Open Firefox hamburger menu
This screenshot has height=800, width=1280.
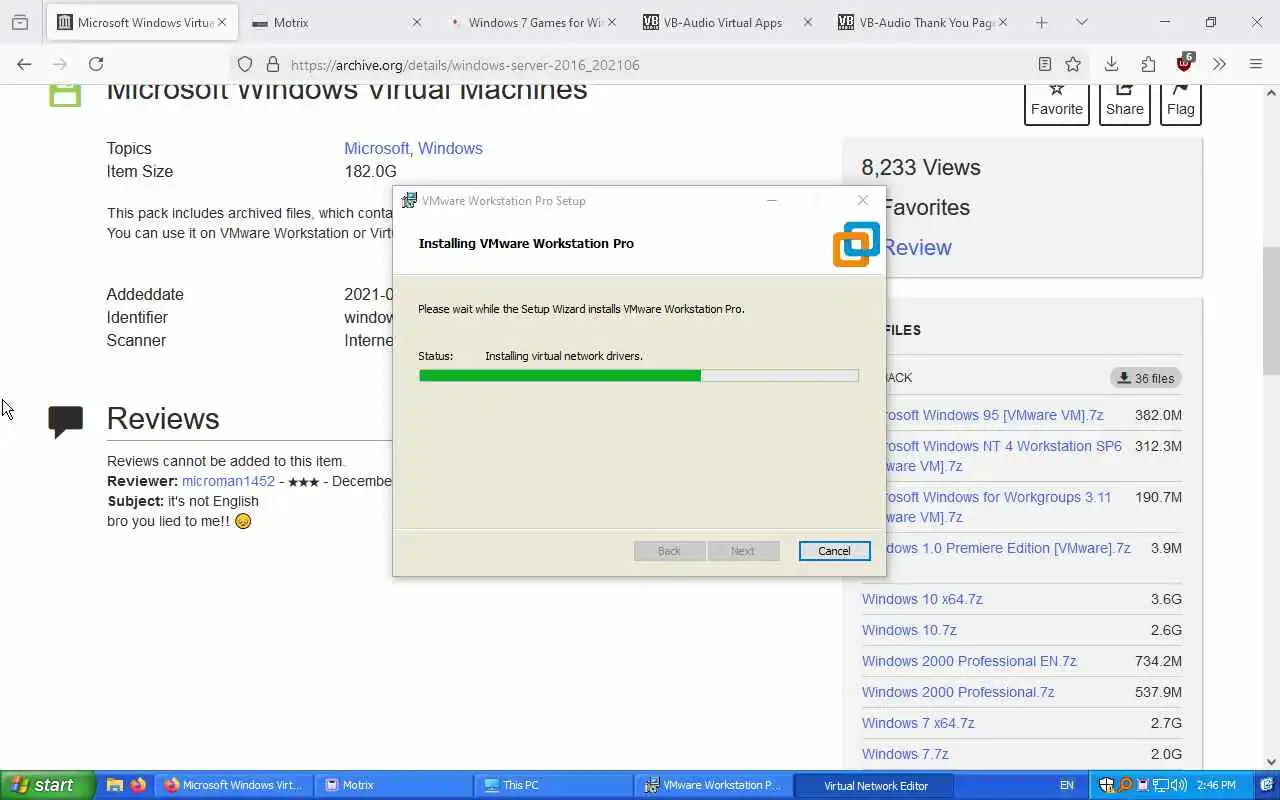click(x=1256, y=64)
